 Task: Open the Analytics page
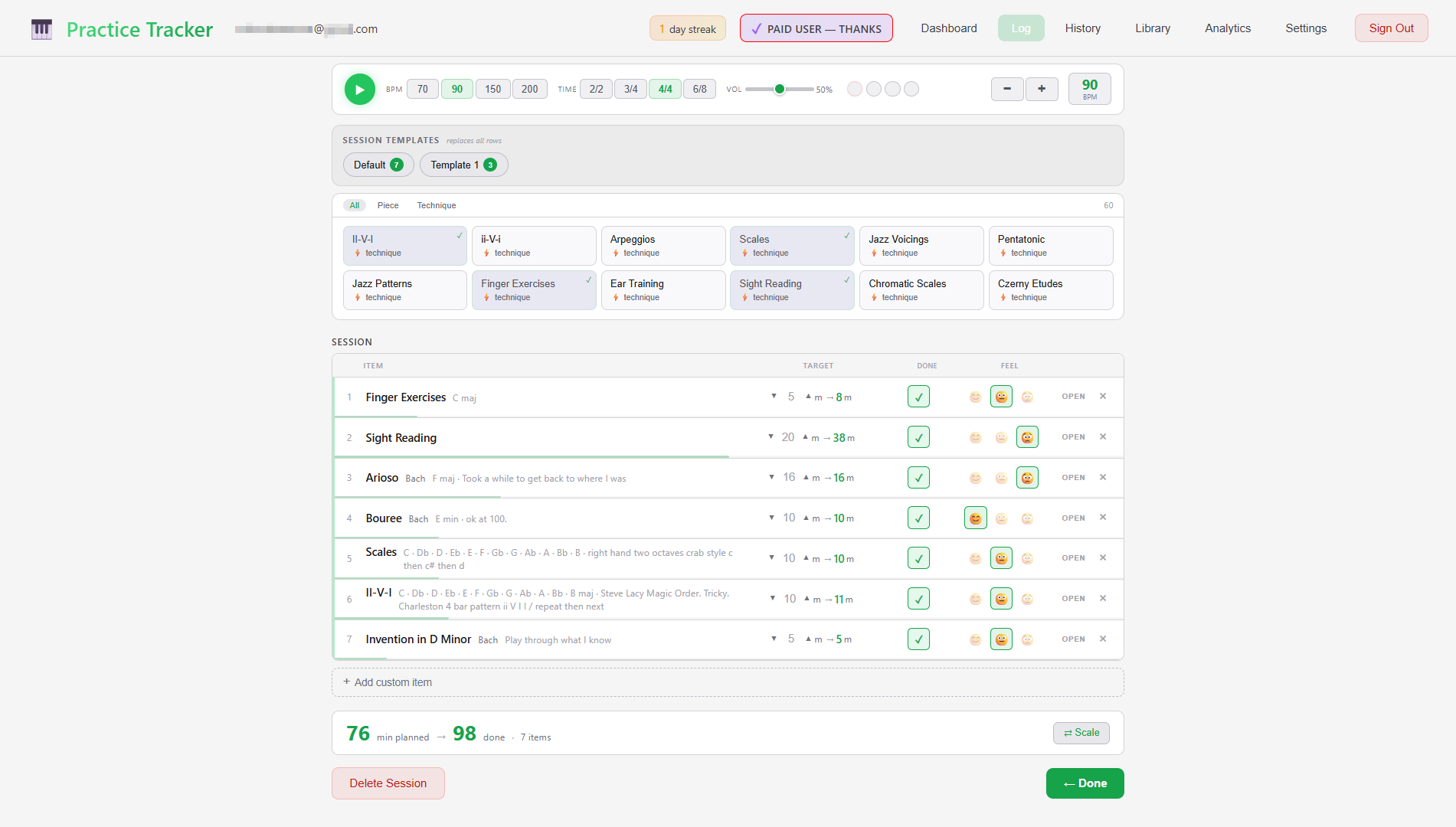(x=1227, y=28)
